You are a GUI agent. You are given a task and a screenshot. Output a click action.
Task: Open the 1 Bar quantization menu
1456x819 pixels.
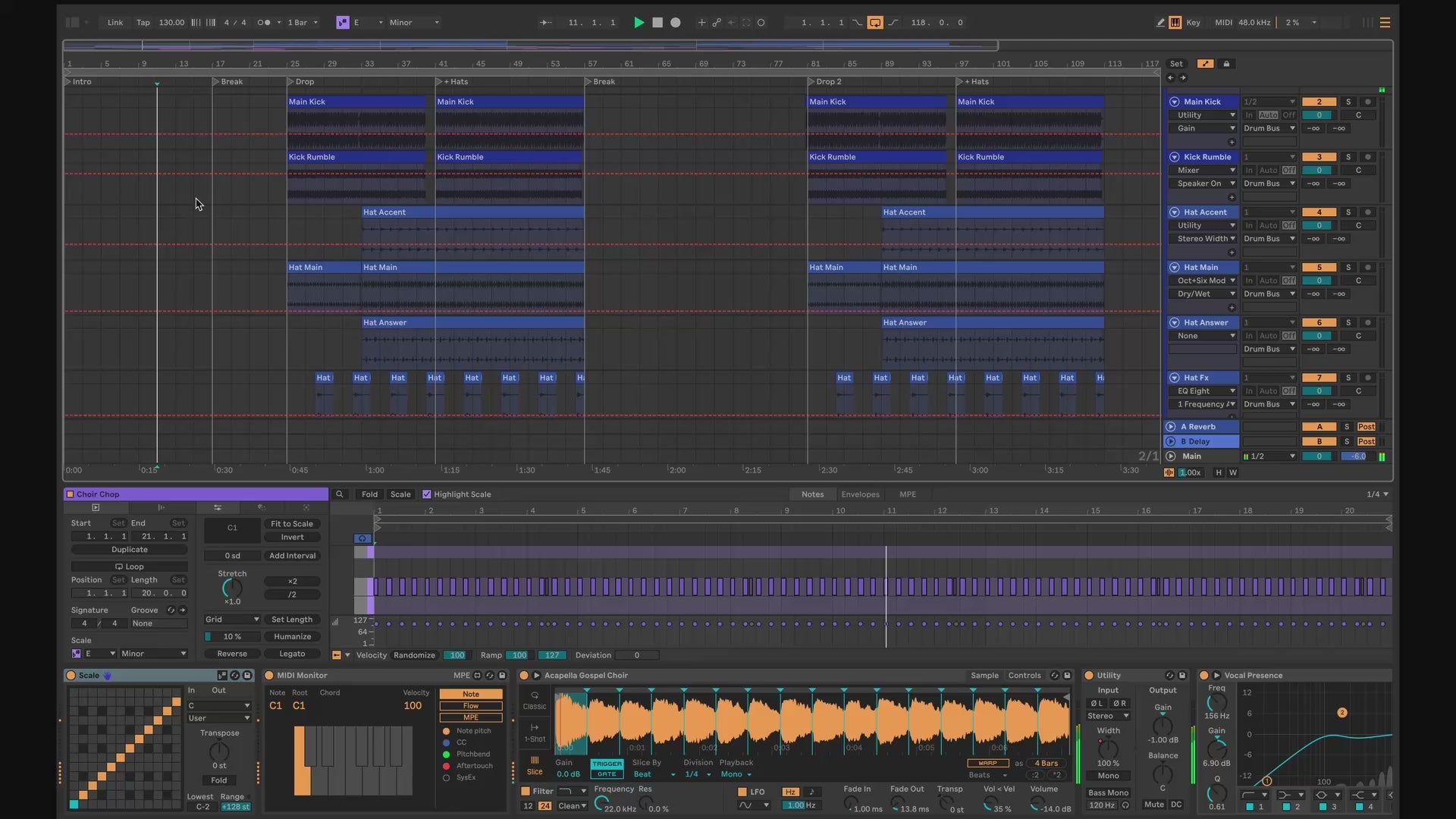(303, 23)
